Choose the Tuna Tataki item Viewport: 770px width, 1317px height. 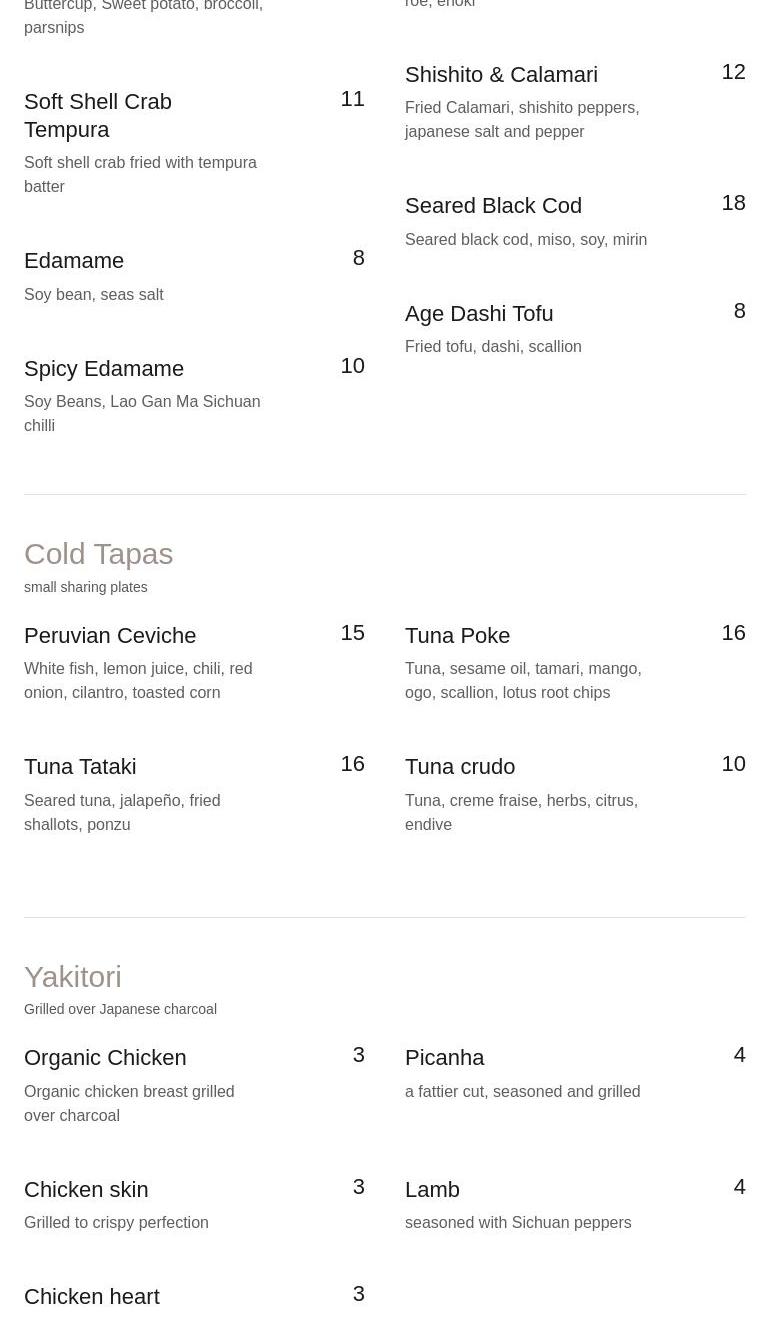point(80,767)
